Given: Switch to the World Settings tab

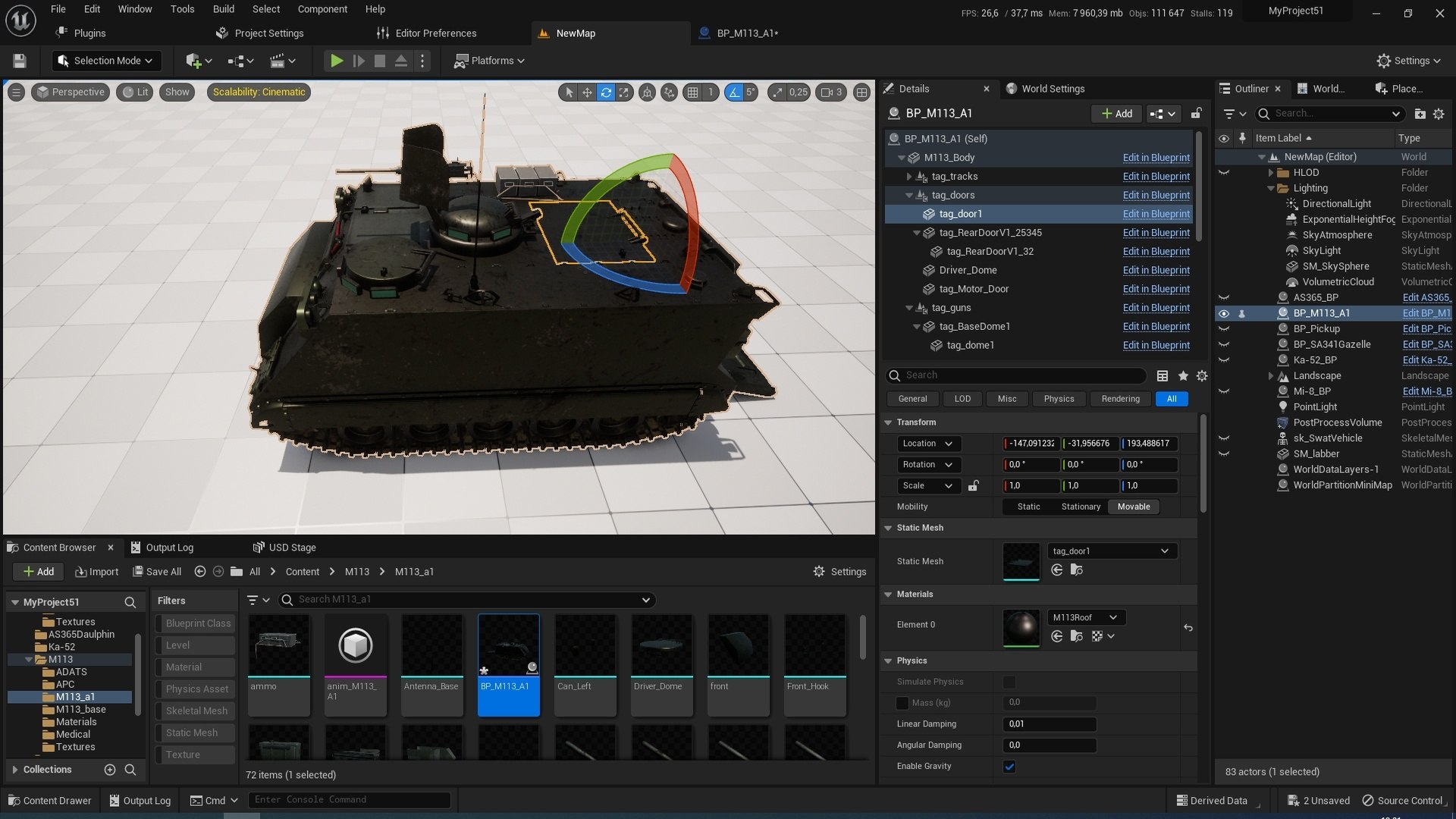Looking at the screenshot, I should [x=1053, y=89].
